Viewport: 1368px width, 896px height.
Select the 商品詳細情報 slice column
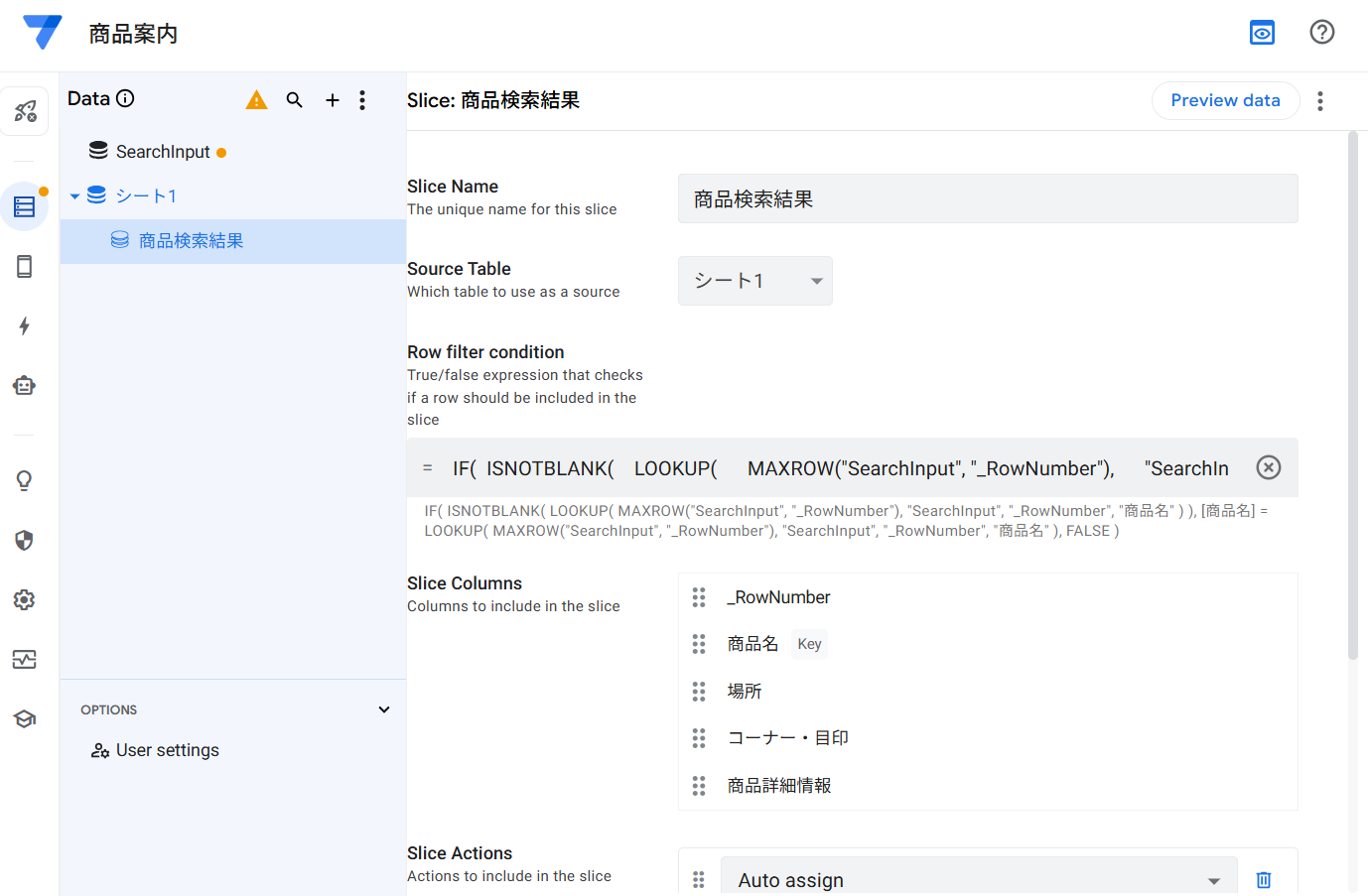(x=778, y=786)
